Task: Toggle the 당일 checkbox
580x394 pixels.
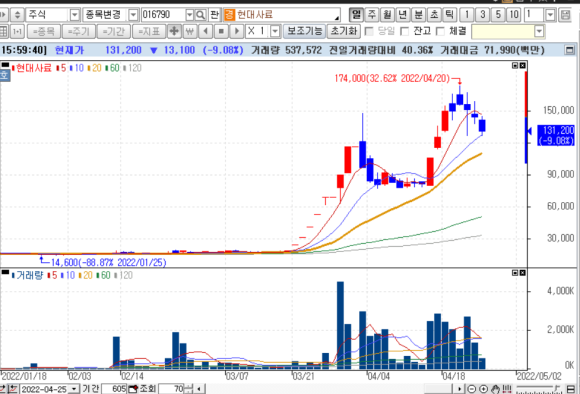Action: [369, 31]
